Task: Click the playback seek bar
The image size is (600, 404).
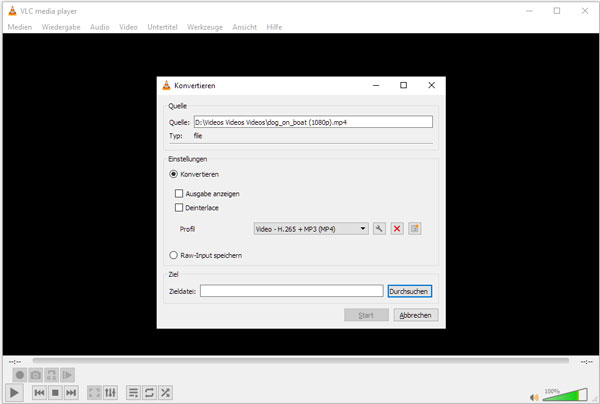Action: (x=301, y=360)
